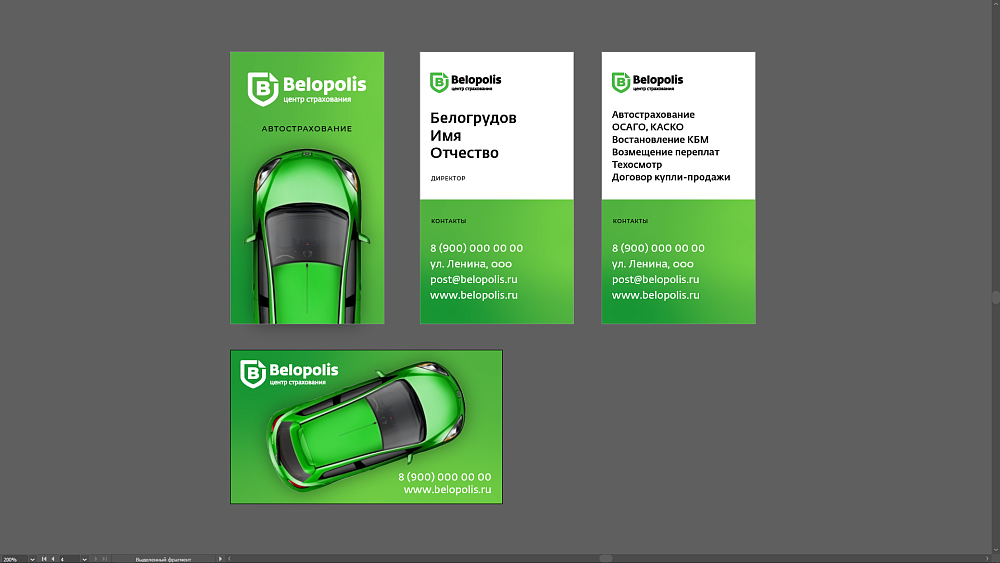Click the horizontal scrollbar right arrow

985,558
